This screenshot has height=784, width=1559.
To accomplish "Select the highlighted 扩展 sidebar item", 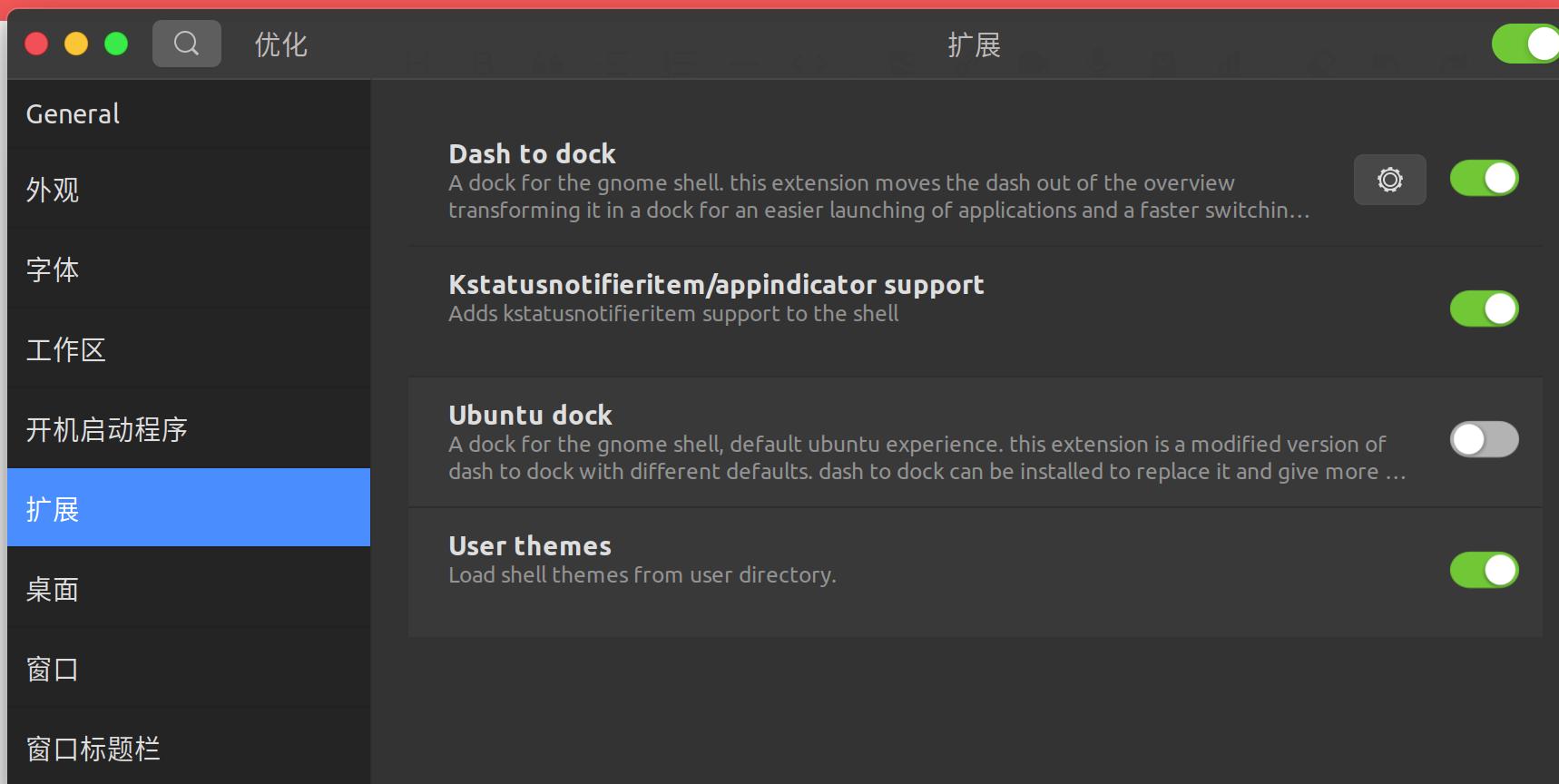I will pyautogui.click(x=189, y=507).
